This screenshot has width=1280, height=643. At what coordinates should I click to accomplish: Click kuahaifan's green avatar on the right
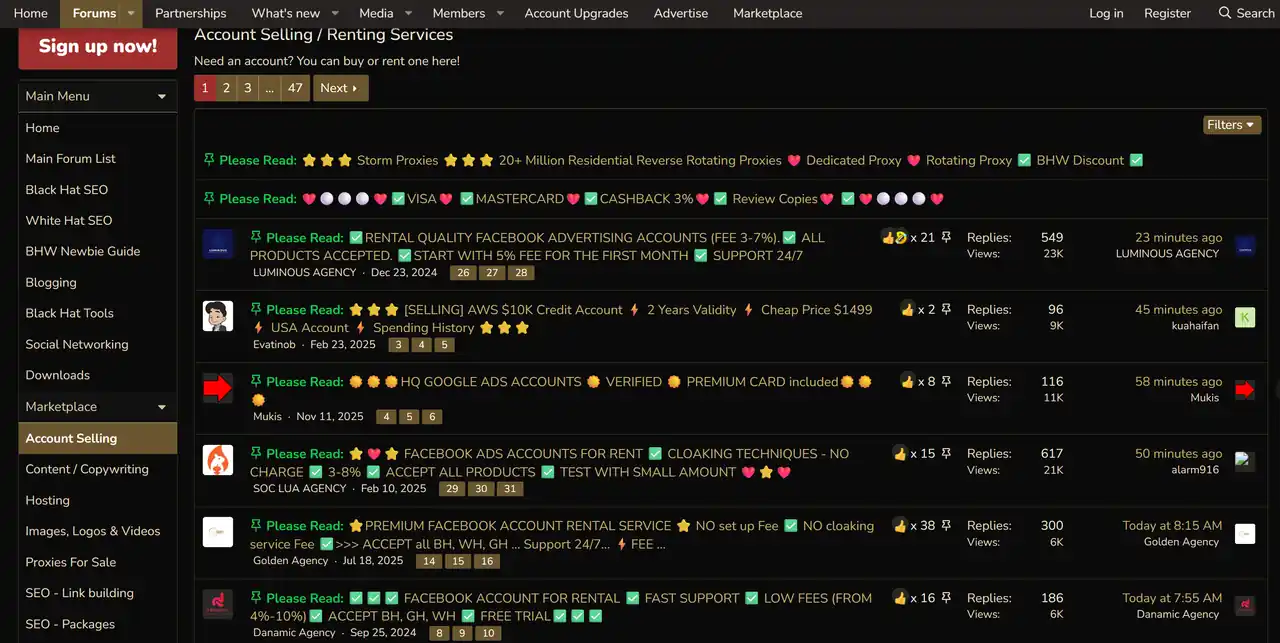tap(1244, 316)
